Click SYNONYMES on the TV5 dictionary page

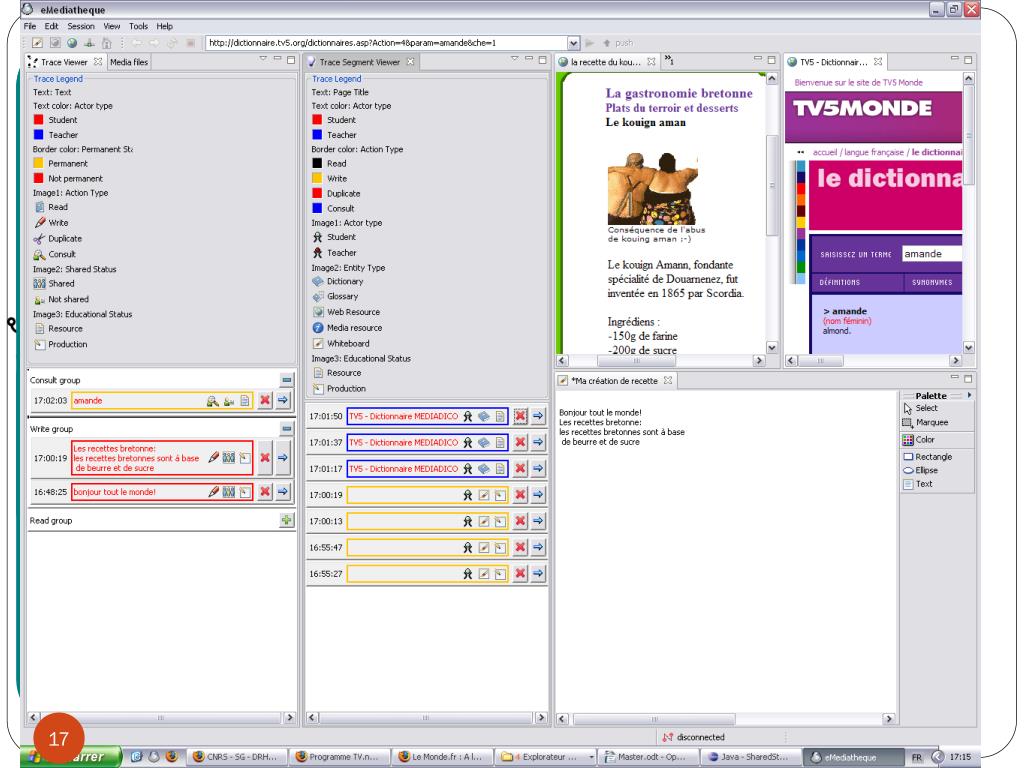[932, 282]
